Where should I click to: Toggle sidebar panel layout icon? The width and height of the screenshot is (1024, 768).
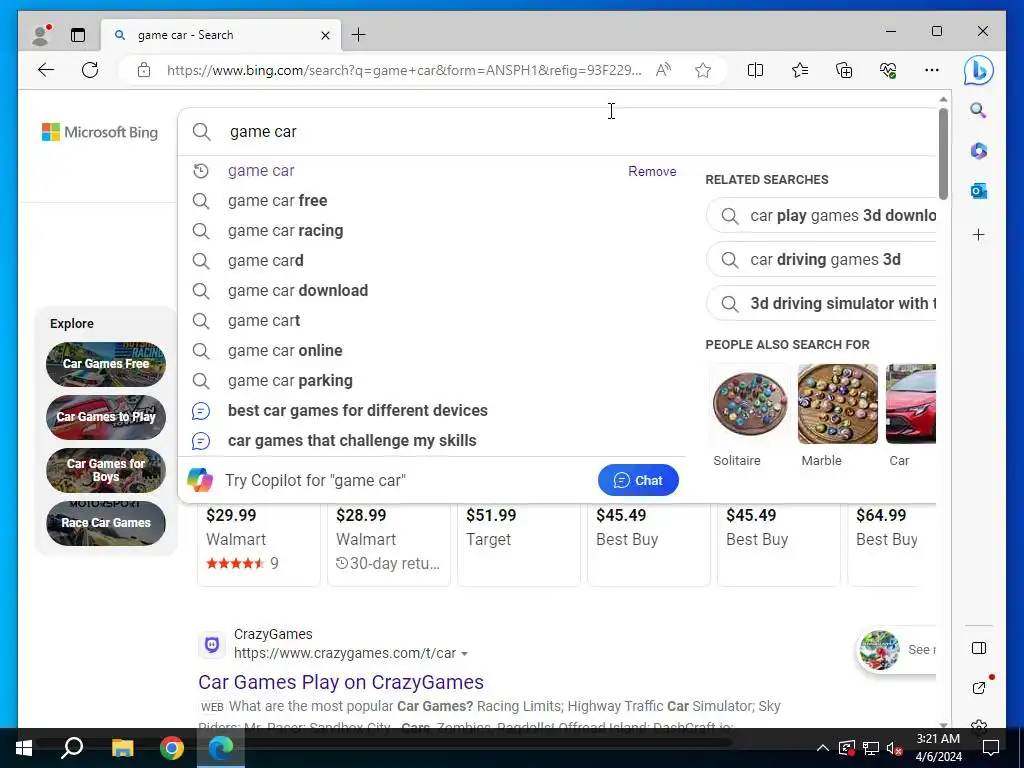pos(978,648)
